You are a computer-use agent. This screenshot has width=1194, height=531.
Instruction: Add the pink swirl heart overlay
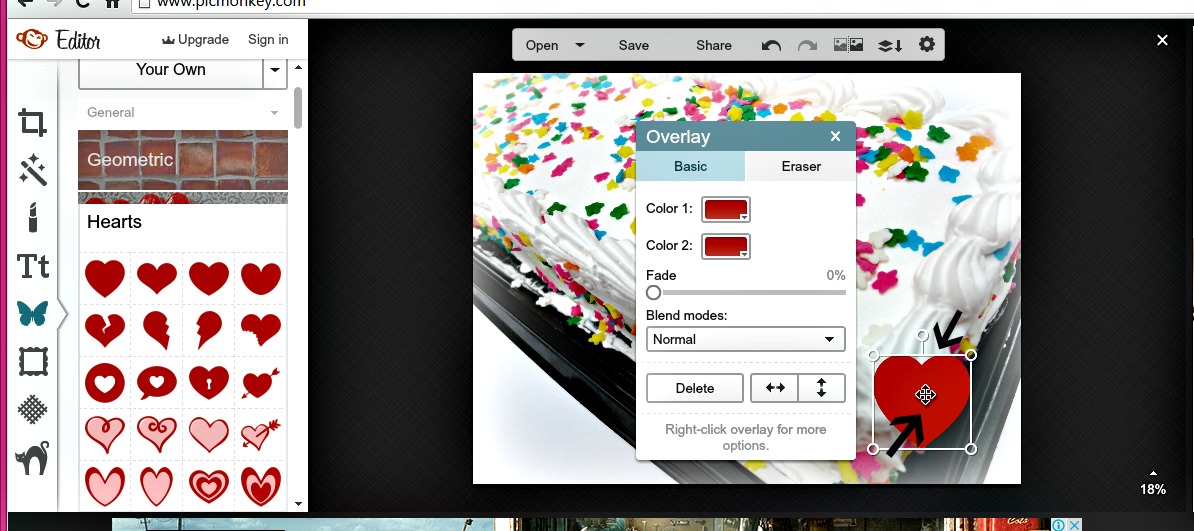157,434
